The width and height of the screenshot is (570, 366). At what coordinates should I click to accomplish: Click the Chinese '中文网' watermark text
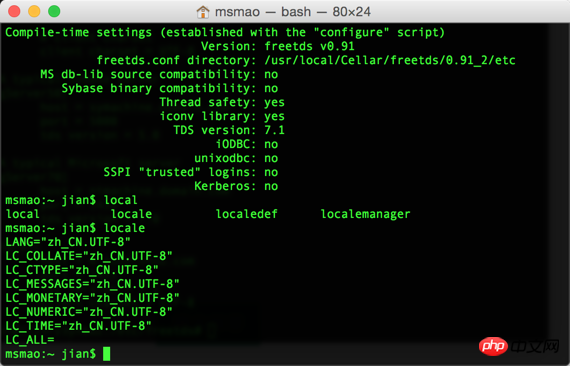(534, 347)
